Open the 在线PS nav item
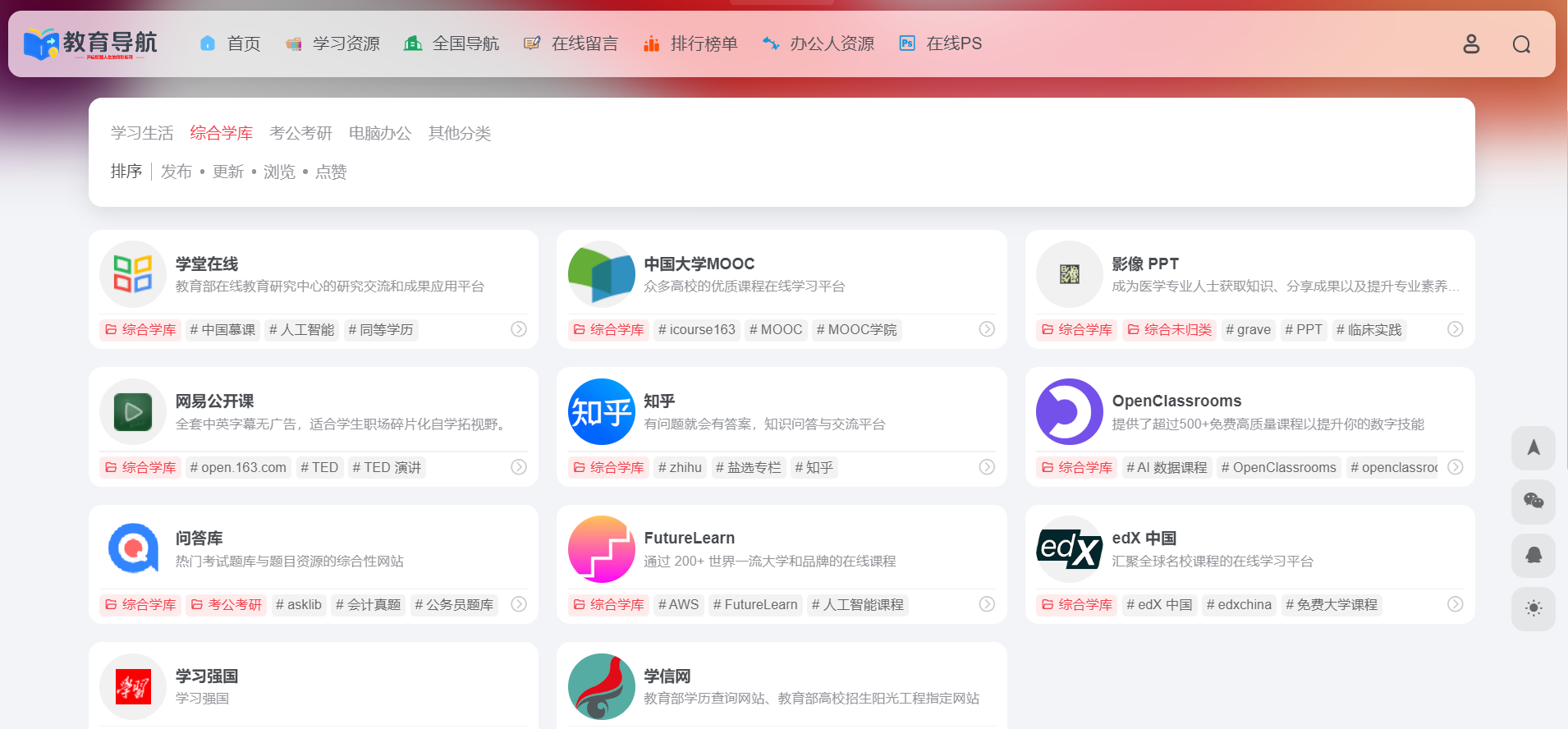 click(x=940, y=44)
